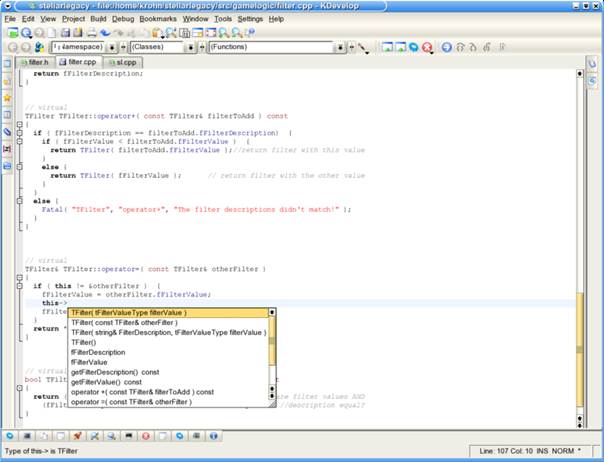Viewport: 604px width, 462px height.
Task: Select 'fFilterValue' in completion list
Action: (x=168, y=362)
